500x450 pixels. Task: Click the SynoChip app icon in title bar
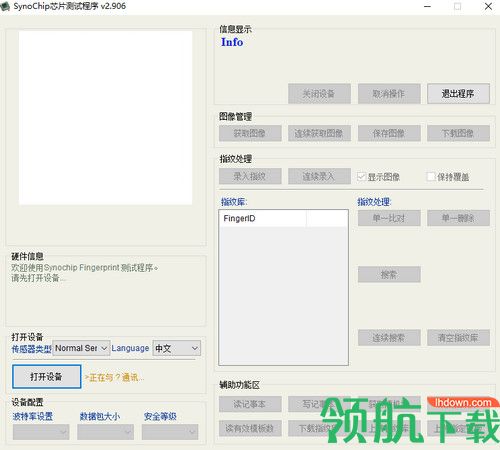[x=5, y=6]
